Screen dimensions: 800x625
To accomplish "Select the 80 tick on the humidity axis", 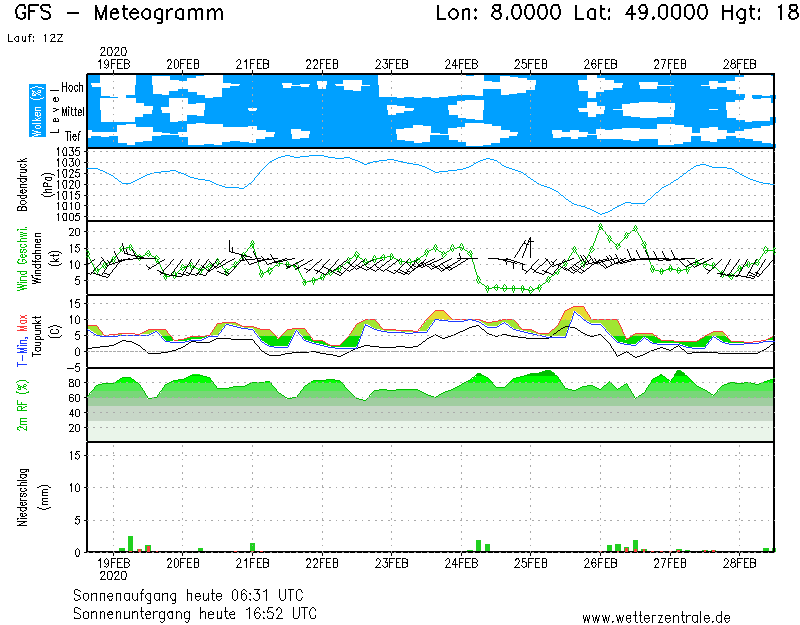I will [74, 383].
